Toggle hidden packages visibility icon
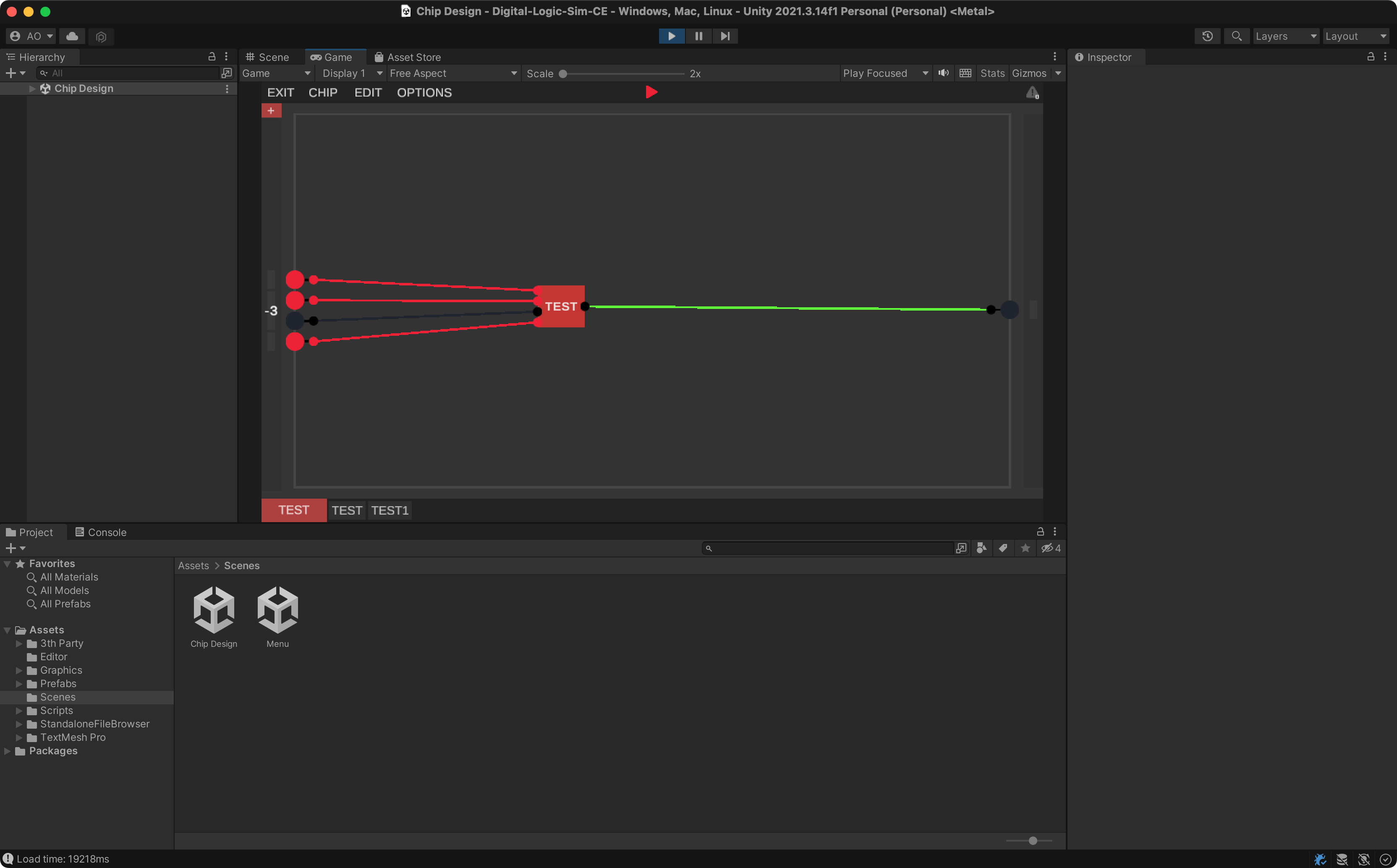The height and width of the screenshot is (868, 1397). coord(1050,548)
